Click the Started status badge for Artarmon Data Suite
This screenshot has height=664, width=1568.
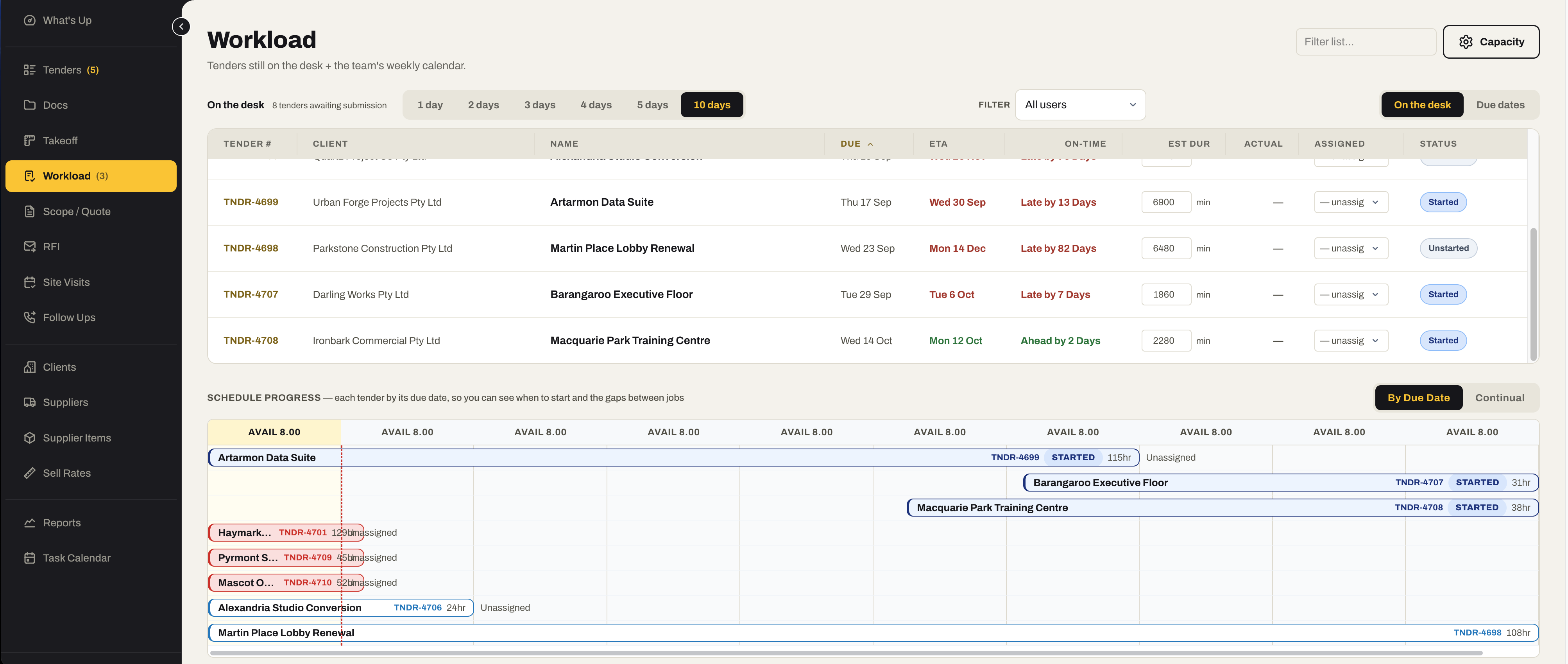[x=1443, y=202]
